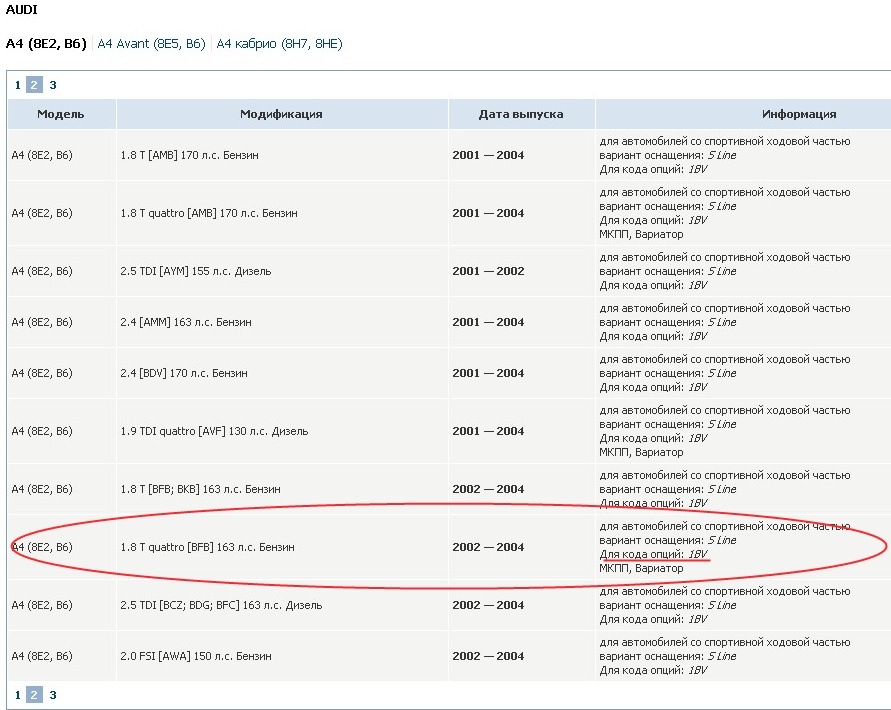Viewport: 891px width, 710px height.
Task: Click МКПП, Вариатор in 1.9 TDI quattro row
Action: point(641,452)
